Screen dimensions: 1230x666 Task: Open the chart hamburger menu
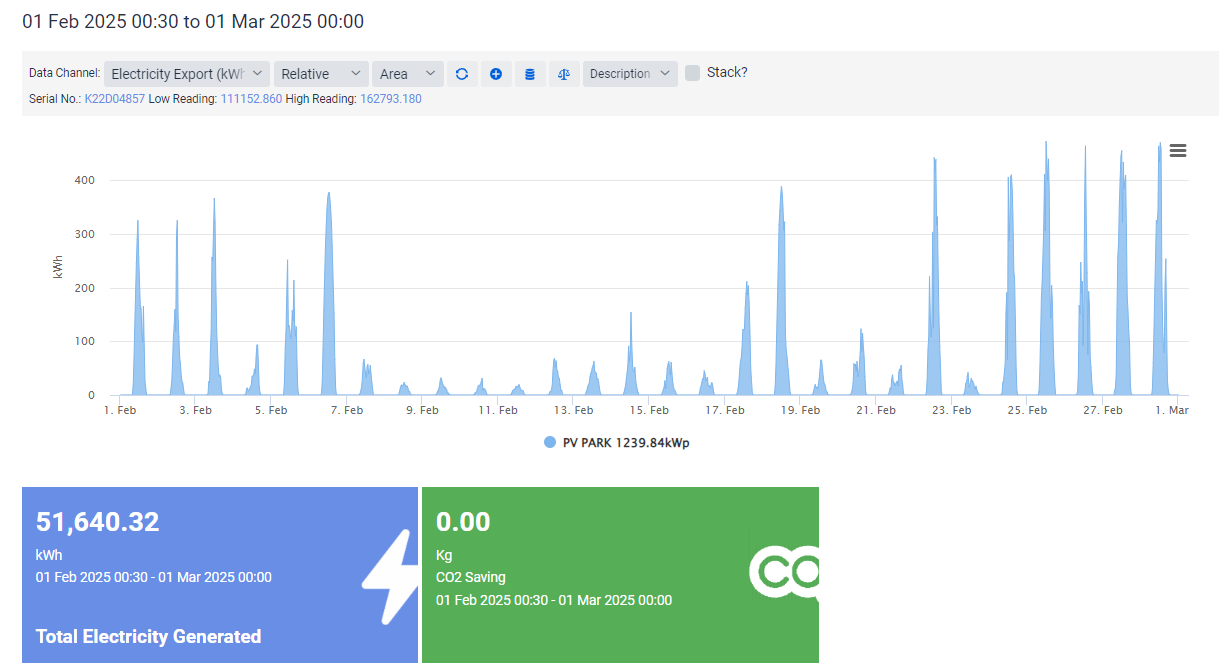click(x=1178, y=150)
